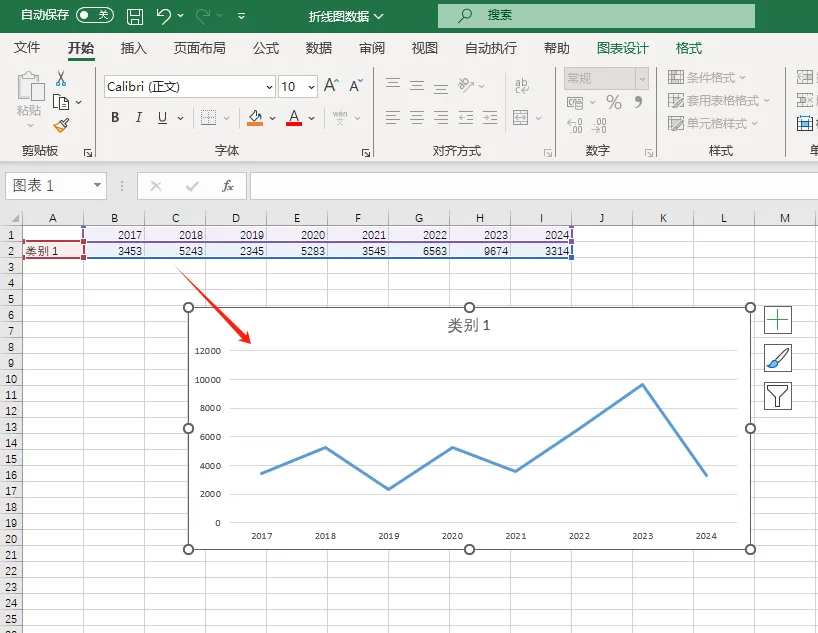
Task: Click the Chart Filters funnel button
Action: [778, 396]
